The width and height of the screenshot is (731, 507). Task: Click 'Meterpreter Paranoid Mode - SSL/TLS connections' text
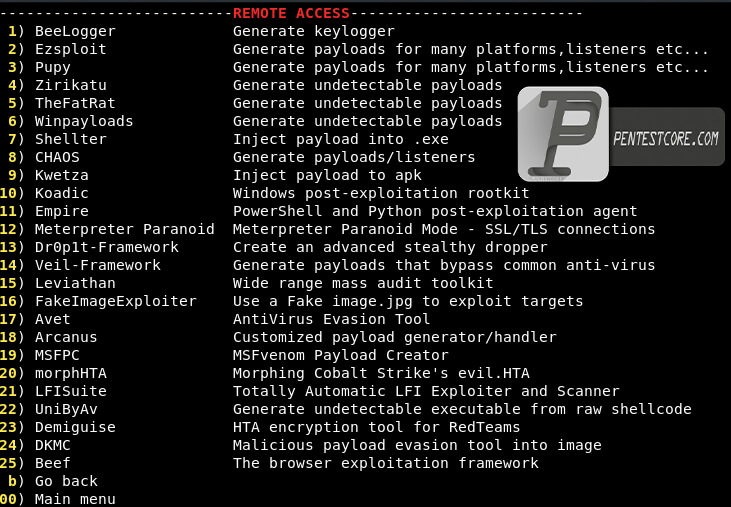[444, 229]
